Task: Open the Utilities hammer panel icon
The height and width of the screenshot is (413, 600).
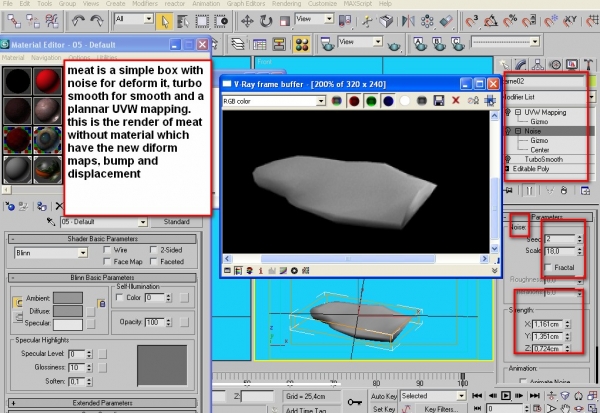Action: click(x=589, y=64)
